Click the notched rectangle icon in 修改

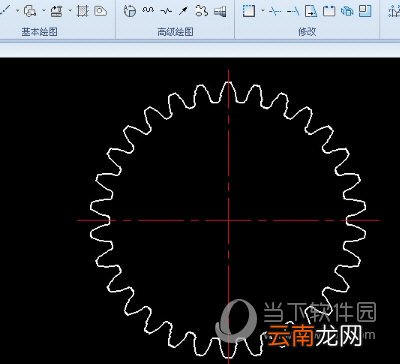click(x=329, y=11)
